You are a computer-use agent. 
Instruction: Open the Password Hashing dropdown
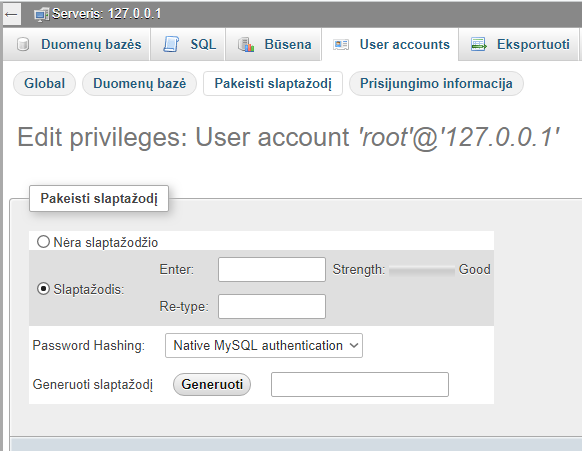[x=264, y=346]
